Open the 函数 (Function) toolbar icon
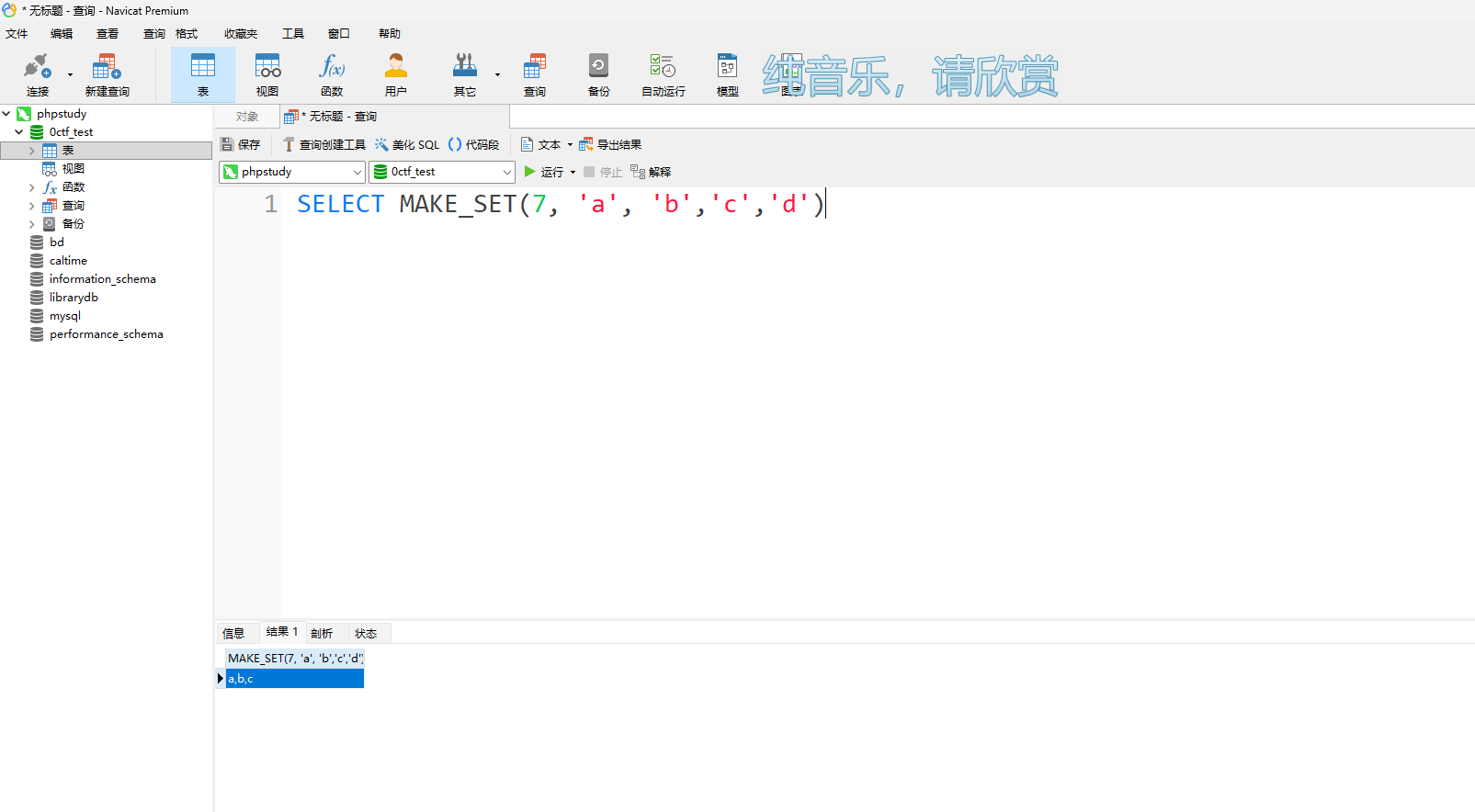 (x=332, y=74)
